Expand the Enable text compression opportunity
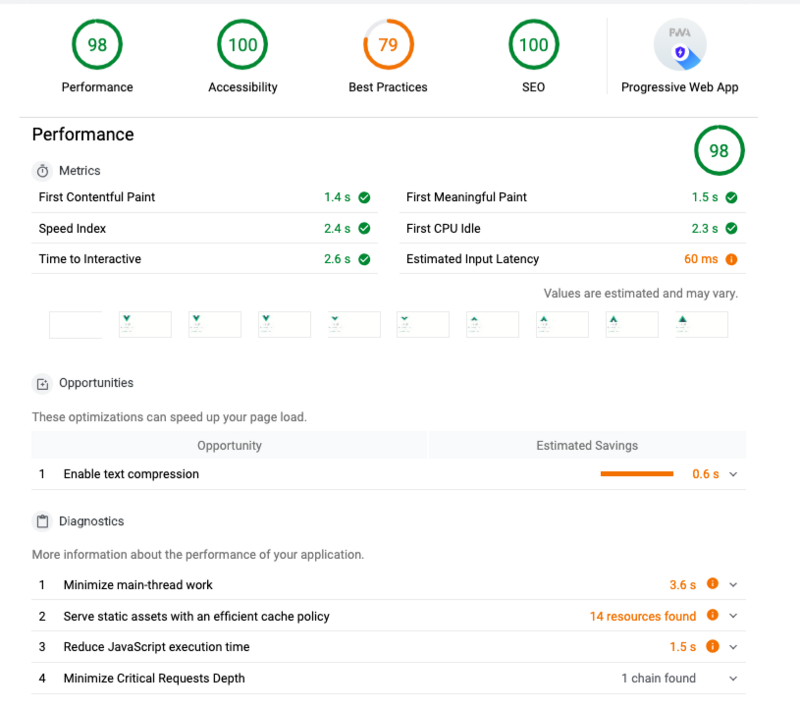This screenshot has height=709, width=800. coord(733,474)
